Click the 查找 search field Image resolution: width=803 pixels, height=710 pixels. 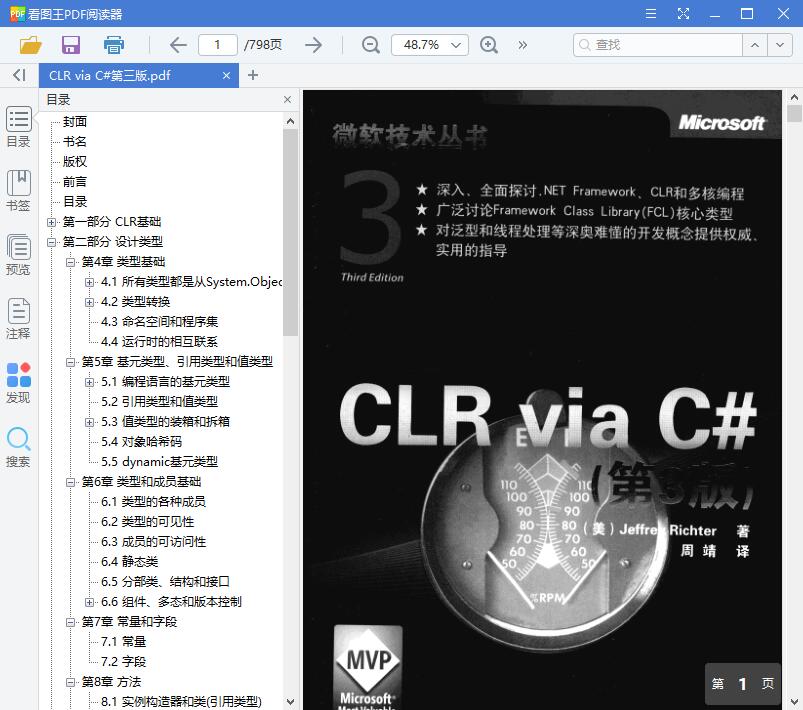pos(658,45)
